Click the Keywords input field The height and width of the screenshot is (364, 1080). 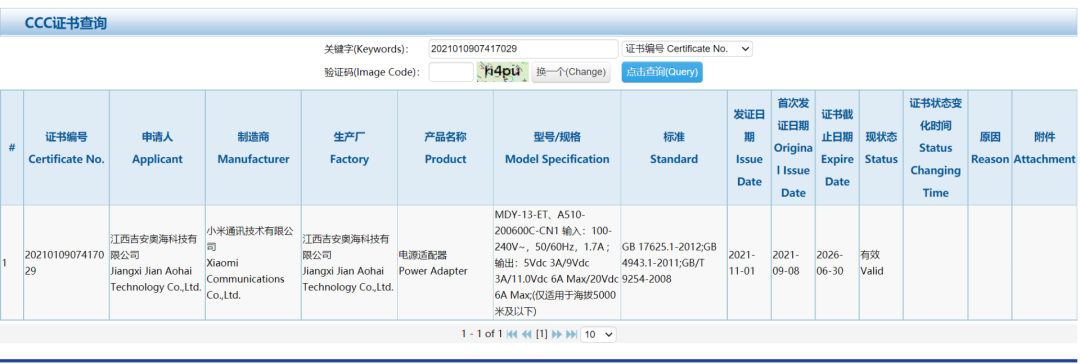523,49
